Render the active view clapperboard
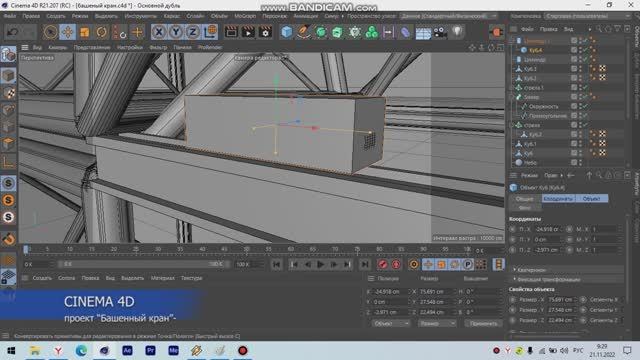The image size is (640, 360). tap(231, 32)
